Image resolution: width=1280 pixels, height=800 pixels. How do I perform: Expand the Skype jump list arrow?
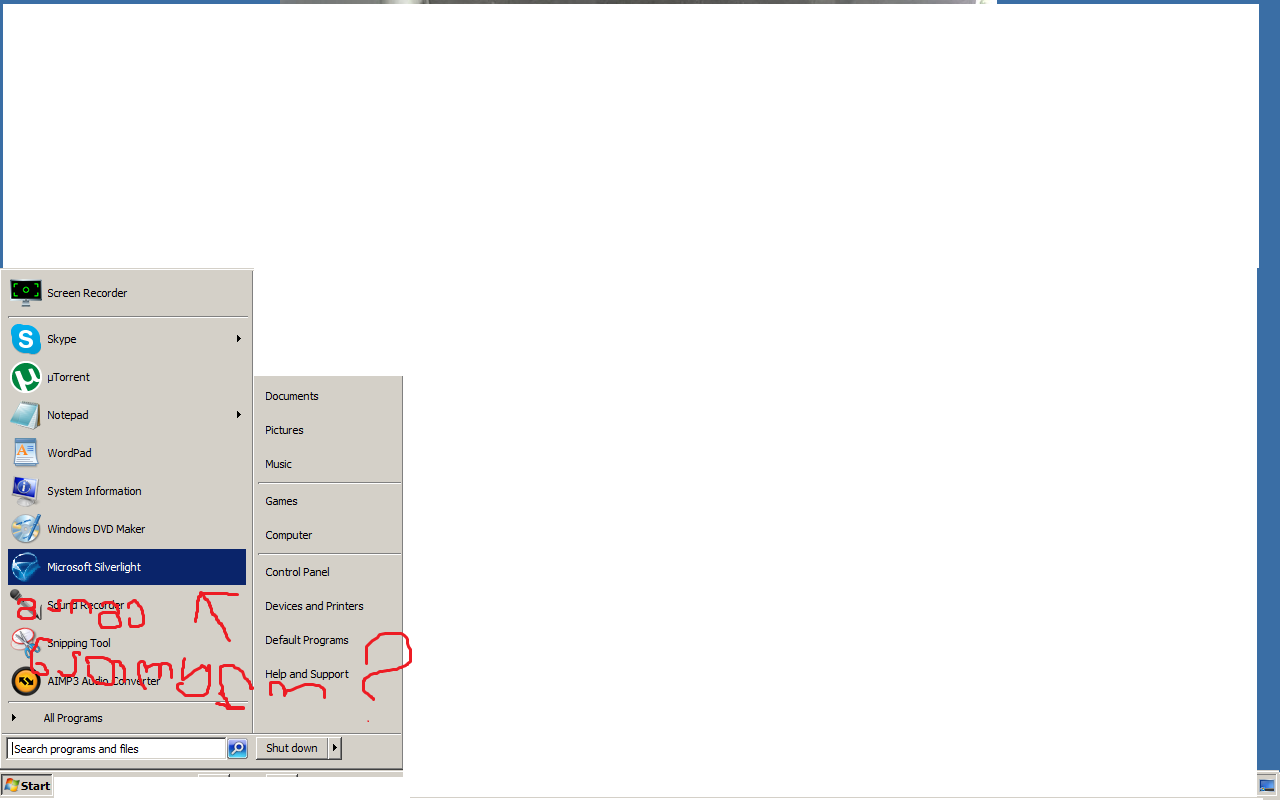(x=239, y=339)
